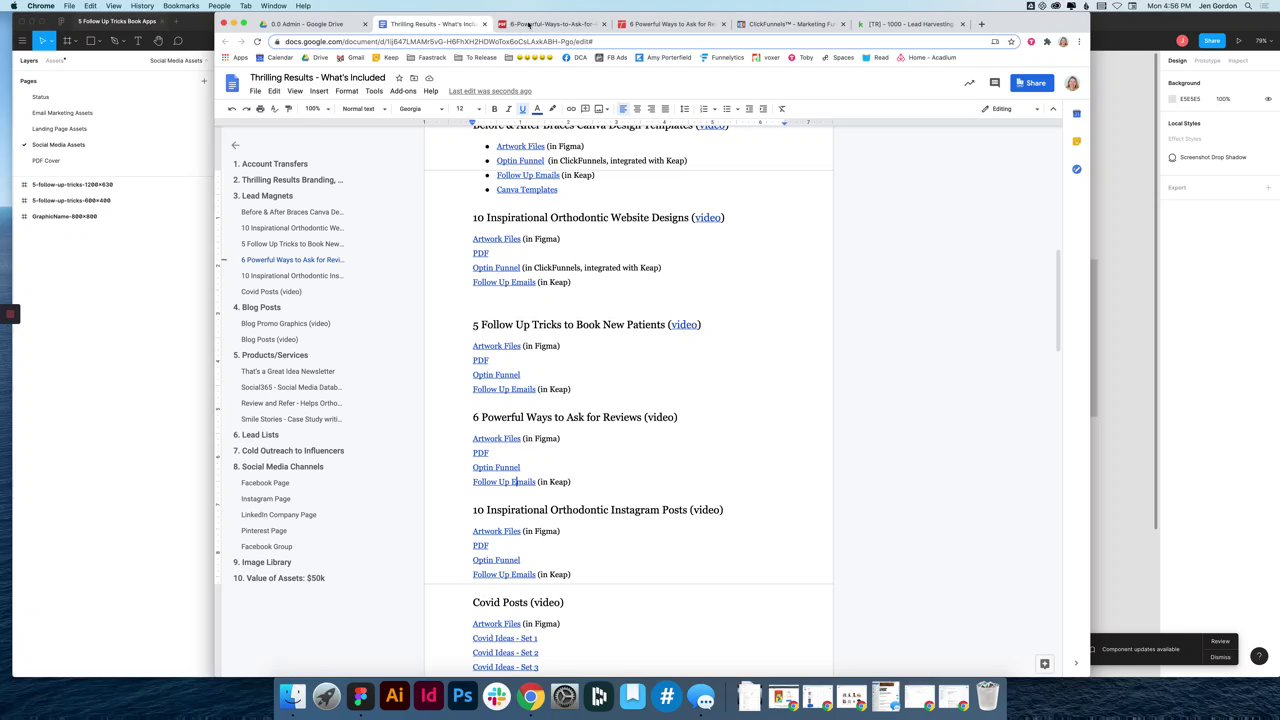Toggle underline formatting
Screen dimensions: 1280x720
(522, 109)
